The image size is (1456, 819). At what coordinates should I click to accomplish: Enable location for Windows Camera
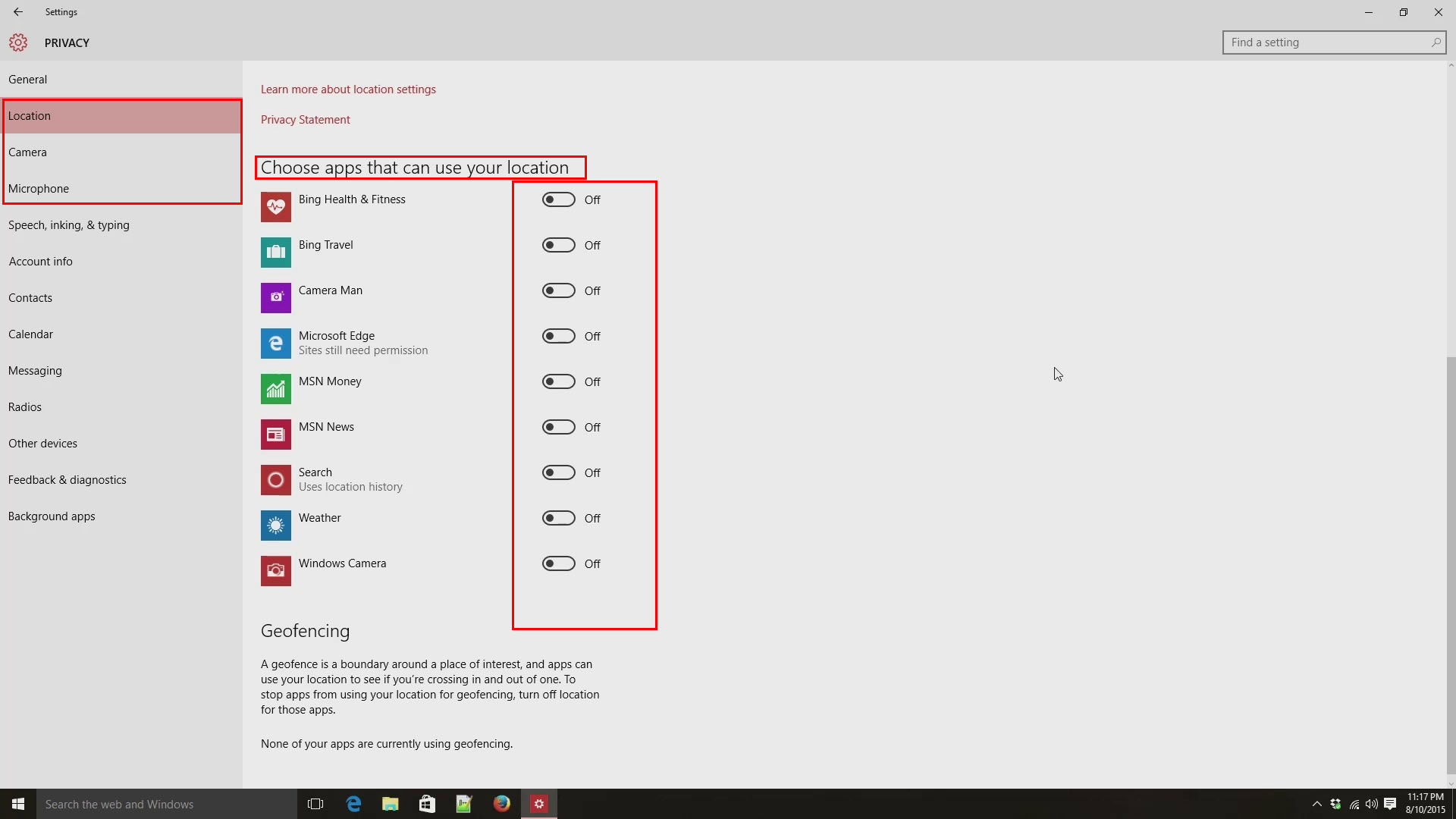pyautogui.click(x=559, y=563)
